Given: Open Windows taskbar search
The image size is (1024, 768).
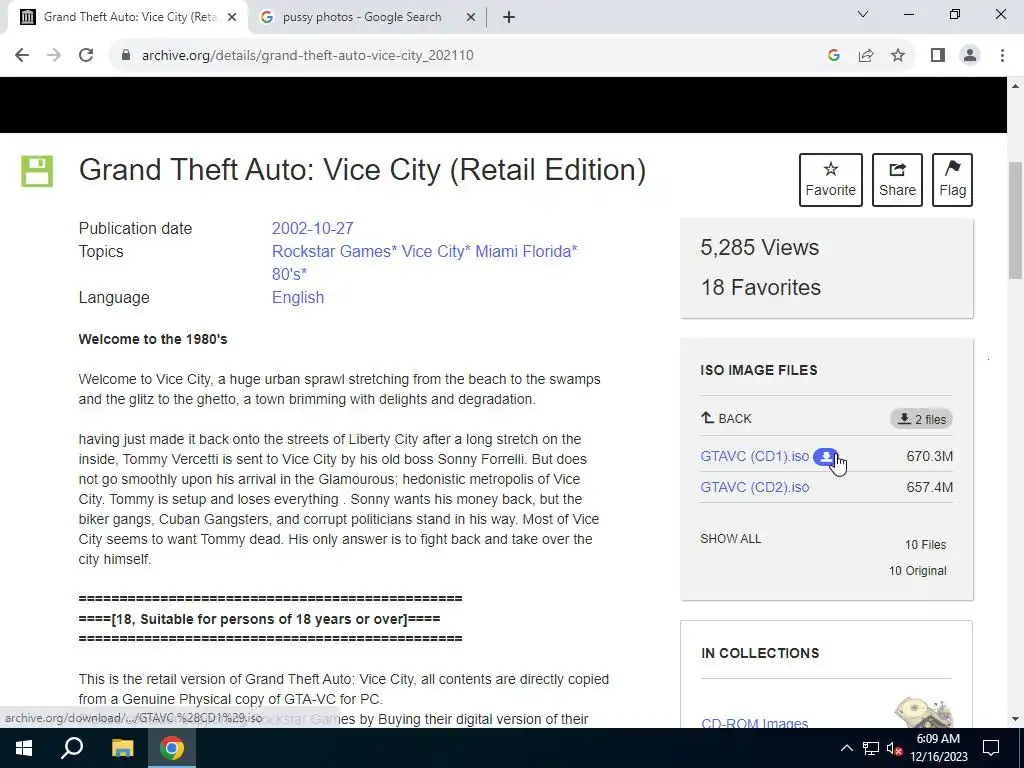Looking at the screenshot, I should 72,748.
